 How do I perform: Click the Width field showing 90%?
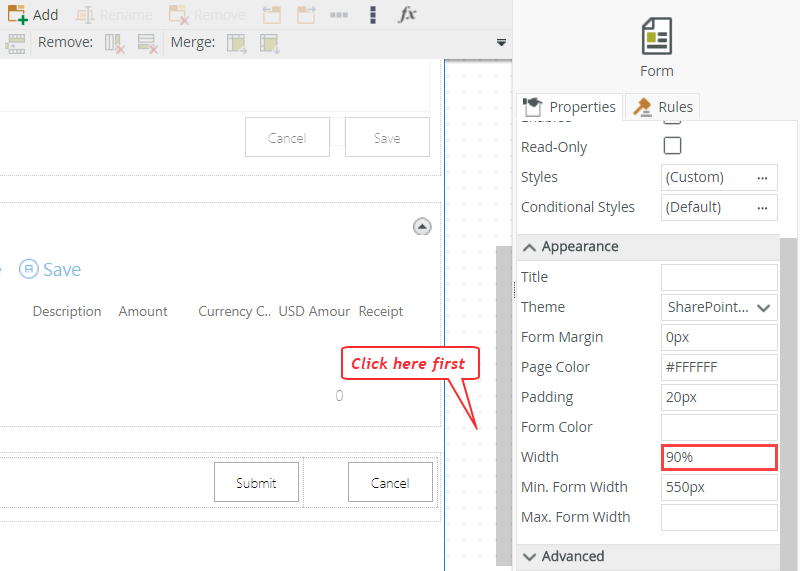[719, 457]
